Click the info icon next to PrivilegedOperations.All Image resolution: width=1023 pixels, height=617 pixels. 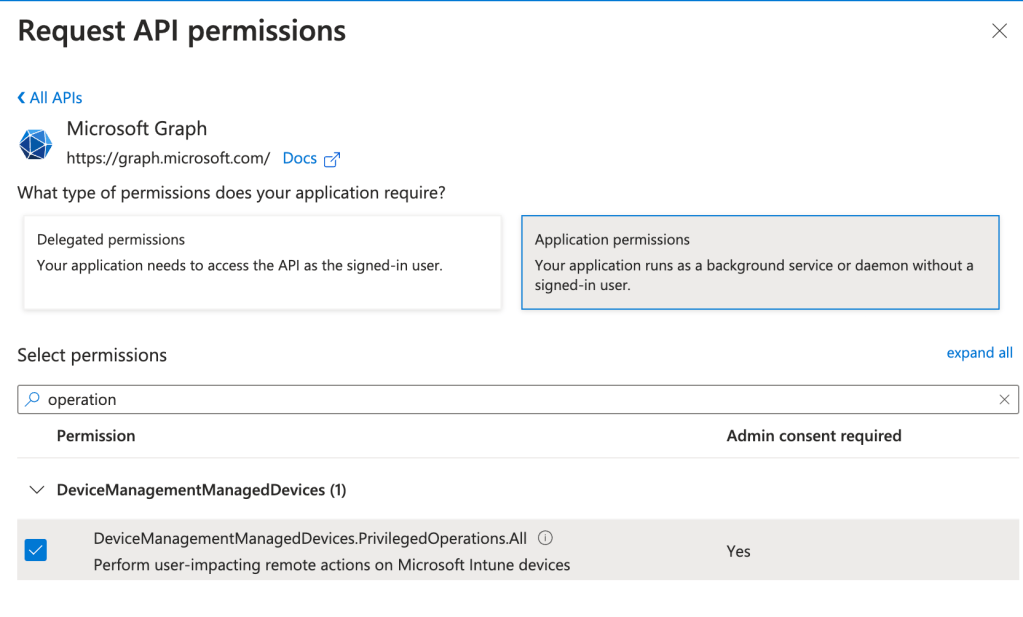(x=545, y=538)
